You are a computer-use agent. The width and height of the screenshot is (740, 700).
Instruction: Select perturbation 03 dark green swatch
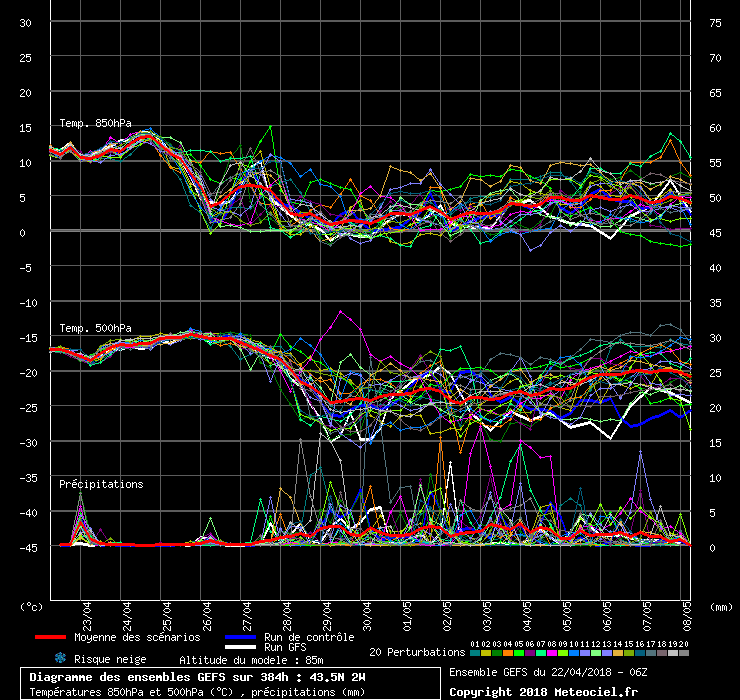point(497,653)
